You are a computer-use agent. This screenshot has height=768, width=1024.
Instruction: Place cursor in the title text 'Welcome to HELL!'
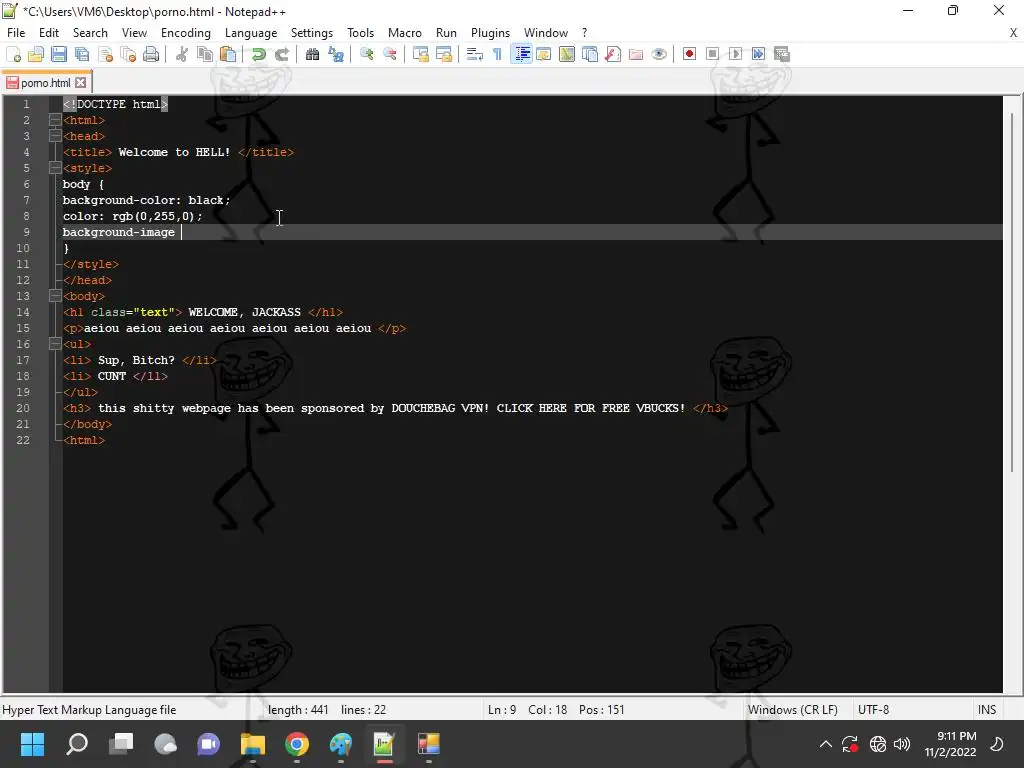(174, 152)
